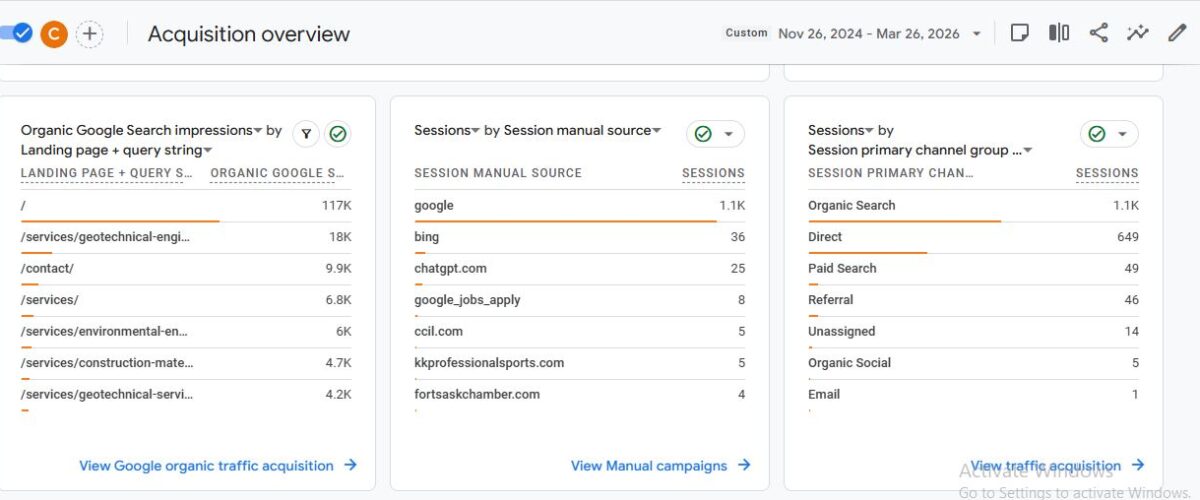Screen dimensions: 1200x500
Task: Open the date range dropdown
Action: click(976, 34)
